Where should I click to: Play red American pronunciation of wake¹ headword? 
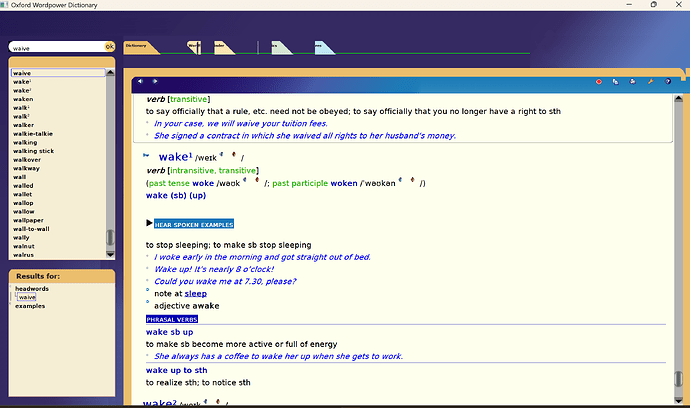234,154
